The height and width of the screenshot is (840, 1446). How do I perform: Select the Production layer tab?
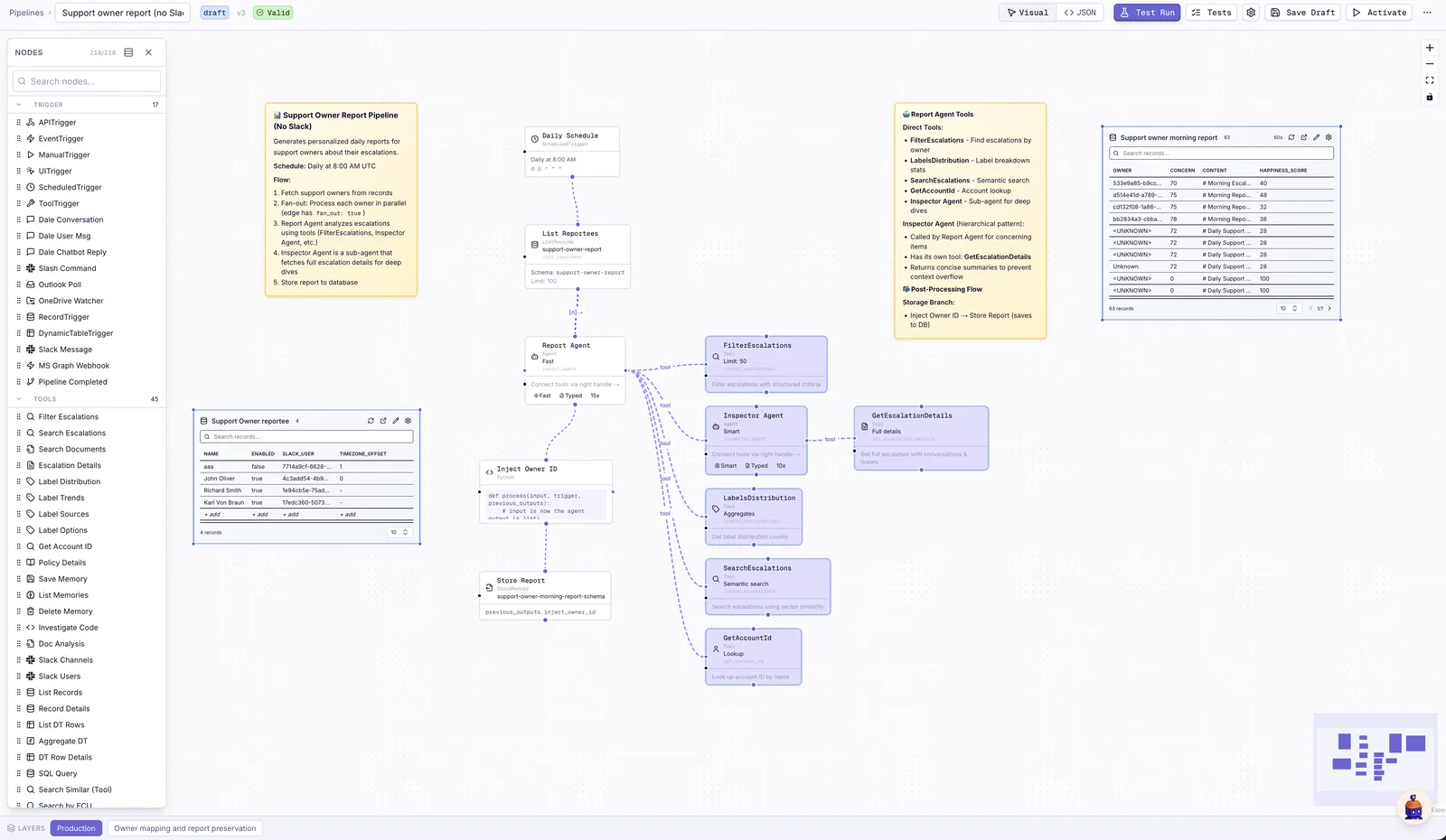[x=76, y=828]
